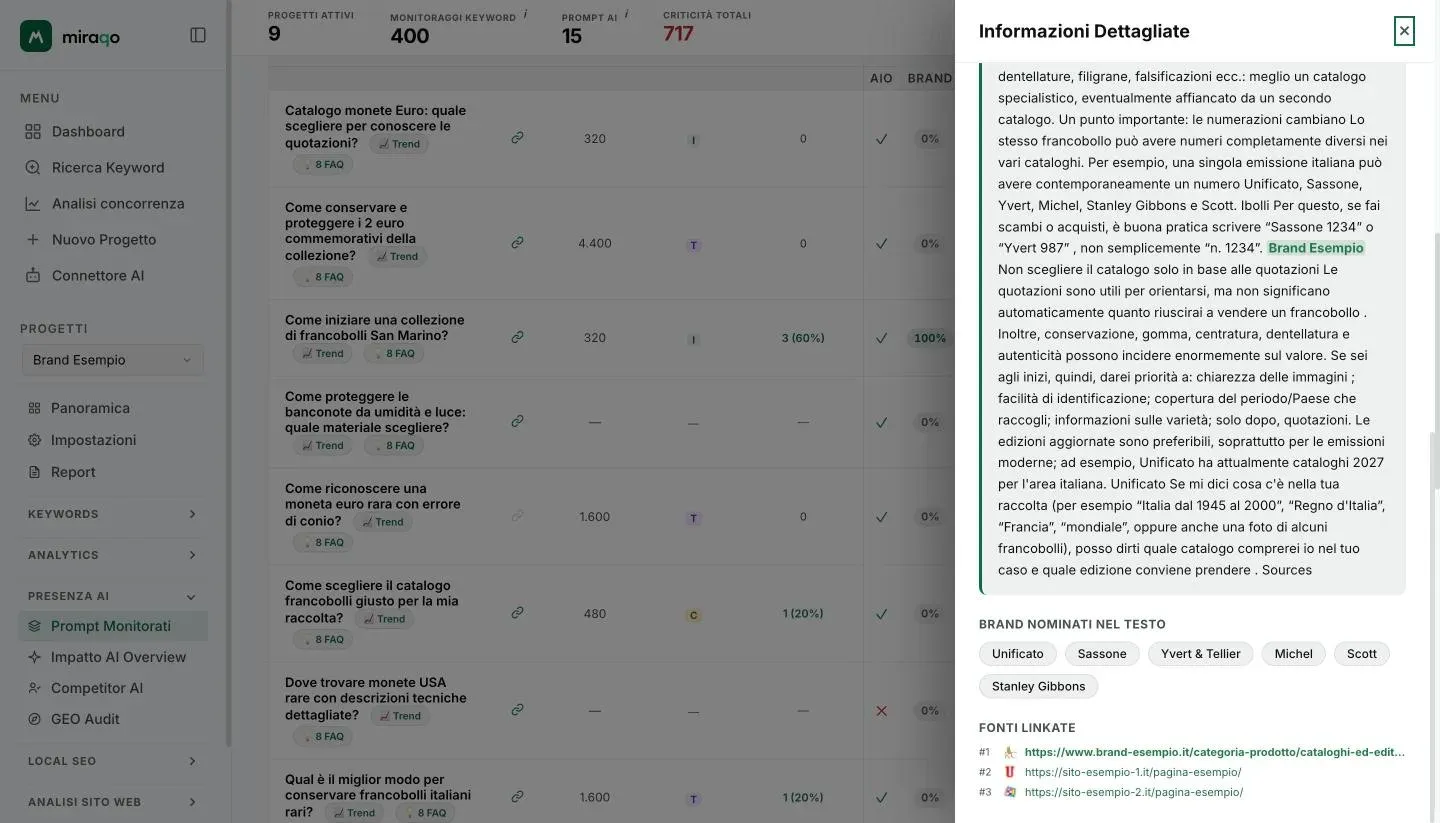Click the CRITICITÀ TOTALI value 717
Screen dimensions: 1440x823
[x=678, y=34]
